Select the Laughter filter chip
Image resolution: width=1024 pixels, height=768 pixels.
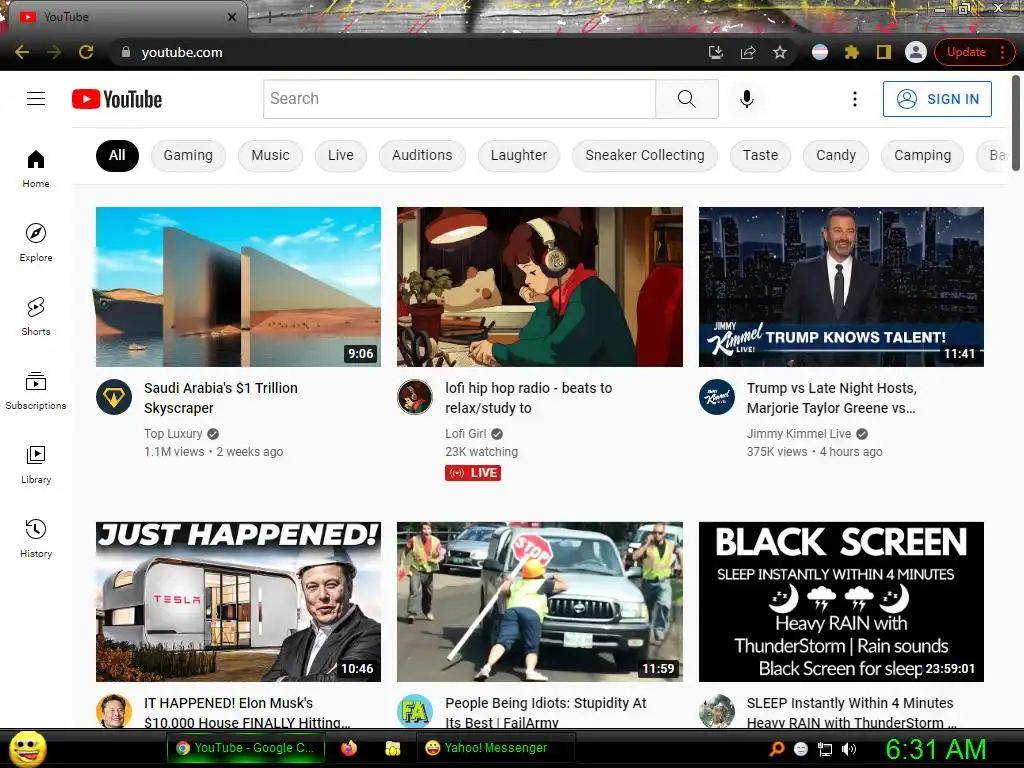519,155
